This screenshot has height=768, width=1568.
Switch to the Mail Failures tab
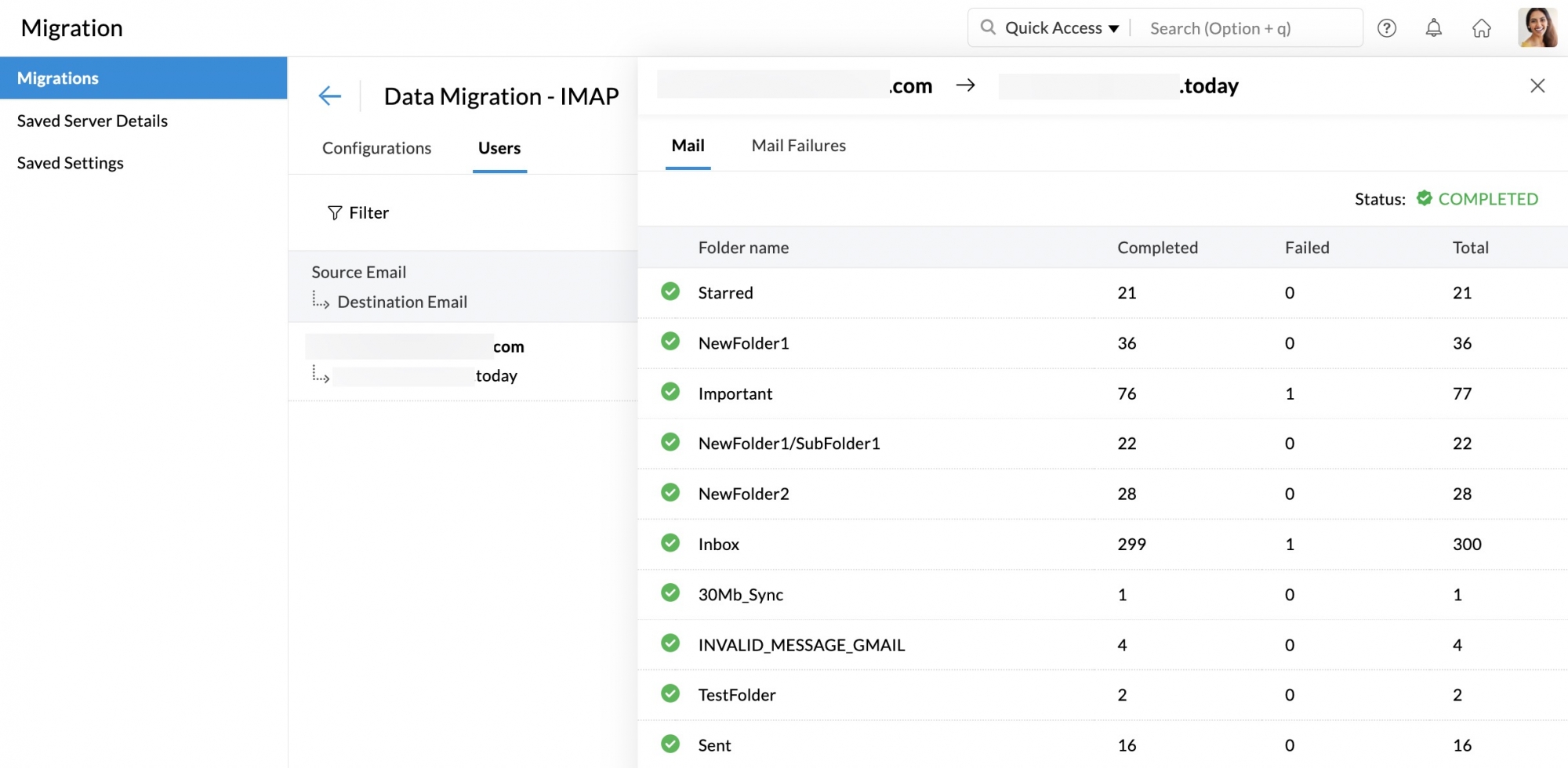[798, 146]
